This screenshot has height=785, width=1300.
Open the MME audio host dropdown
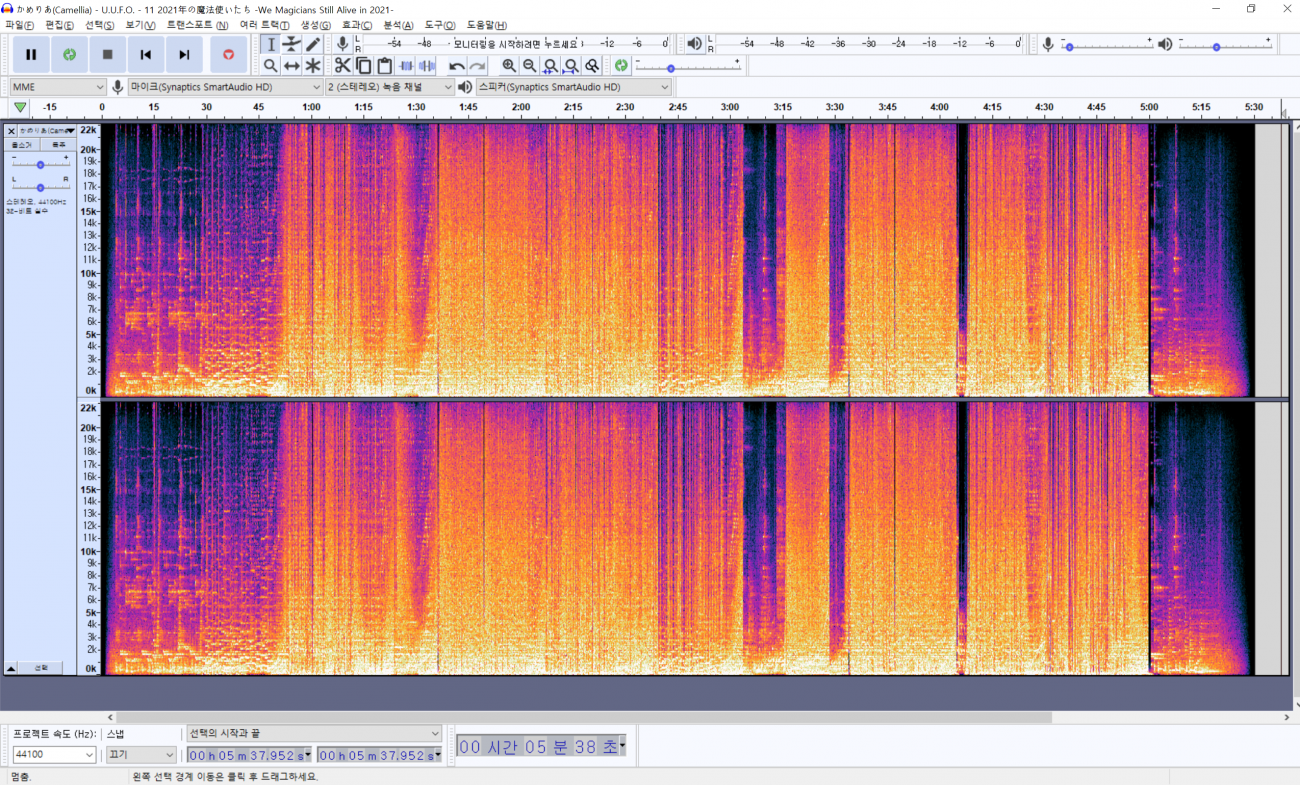coord(58,87)
